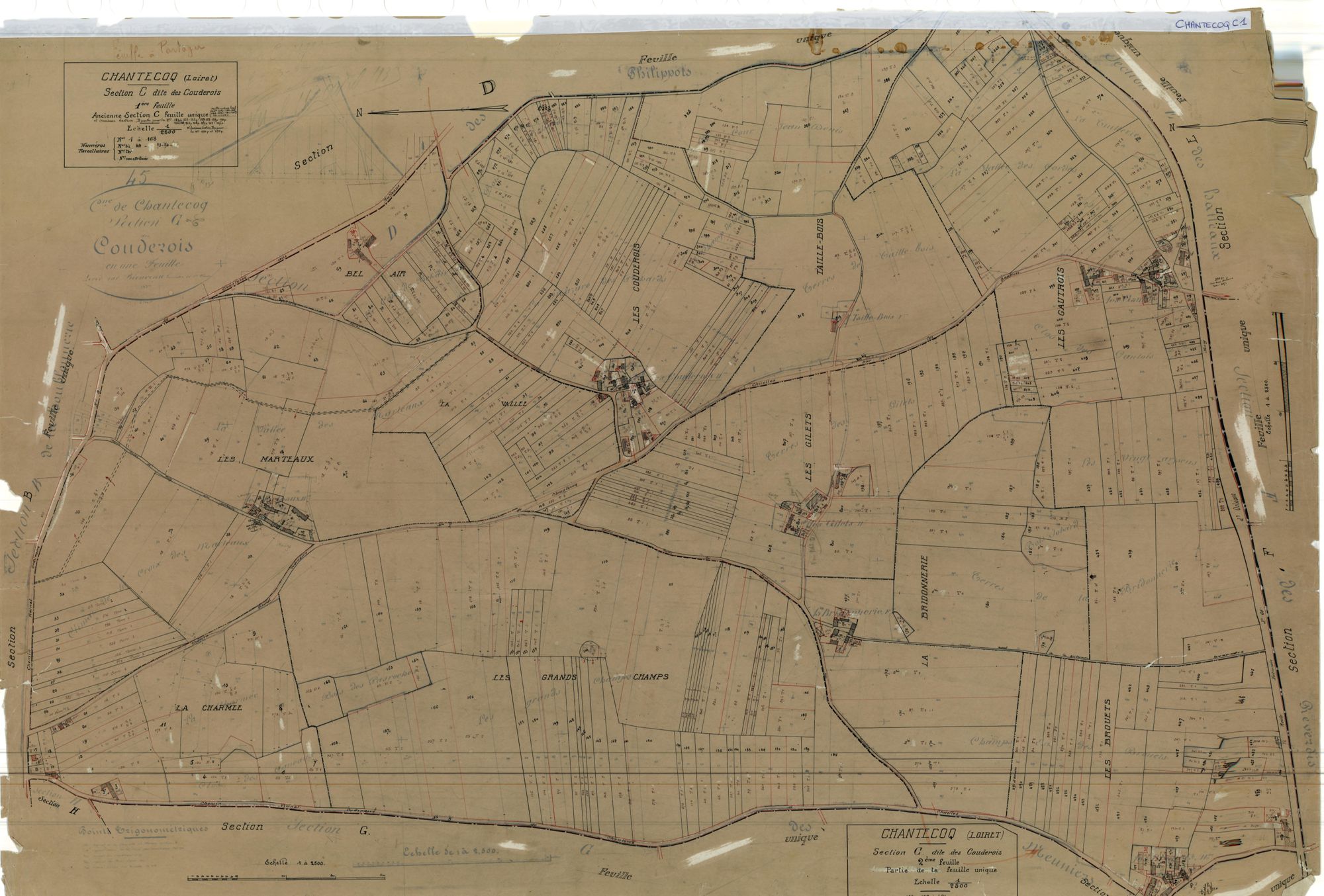Image resolution: width=1324 pixels, height=896 pixels.
Task: Click the large bold "D" near top arrow
Action: (x=488, y=87)
